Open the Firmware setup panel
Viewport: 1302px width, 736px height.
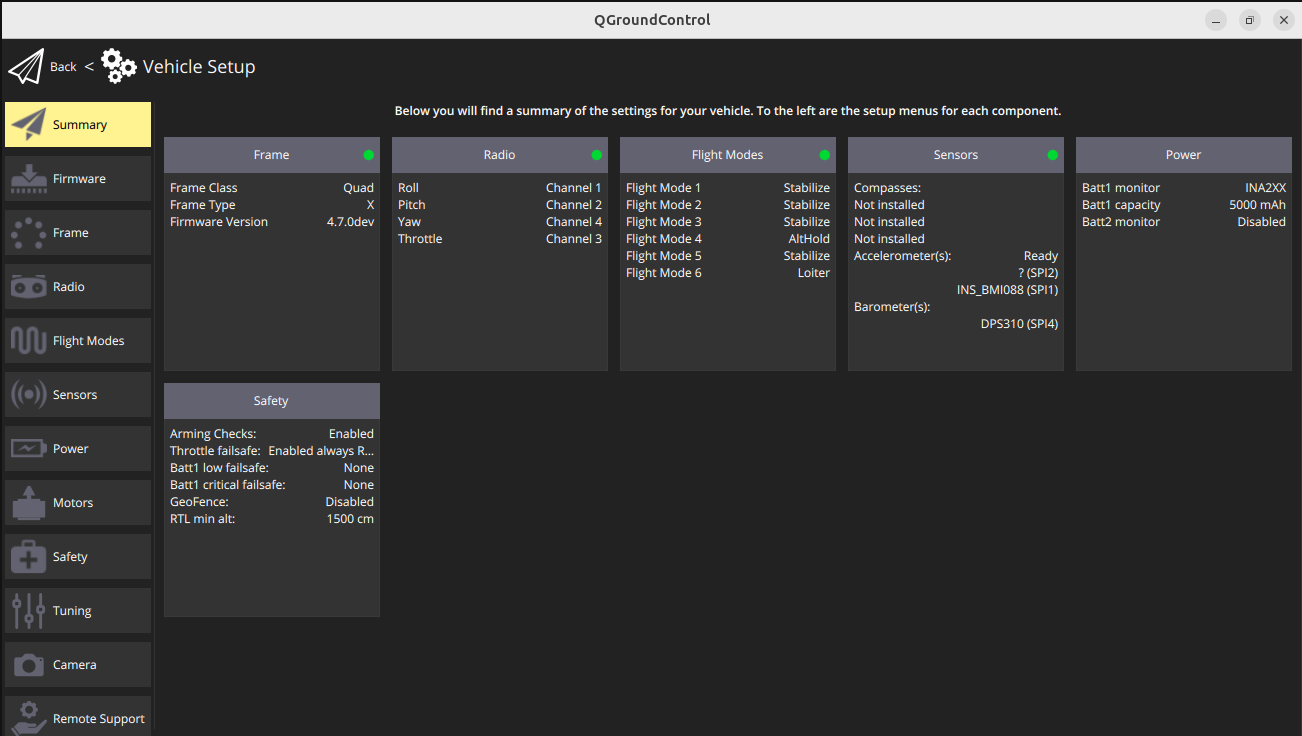pyautogui.click(x=77, y=178)
